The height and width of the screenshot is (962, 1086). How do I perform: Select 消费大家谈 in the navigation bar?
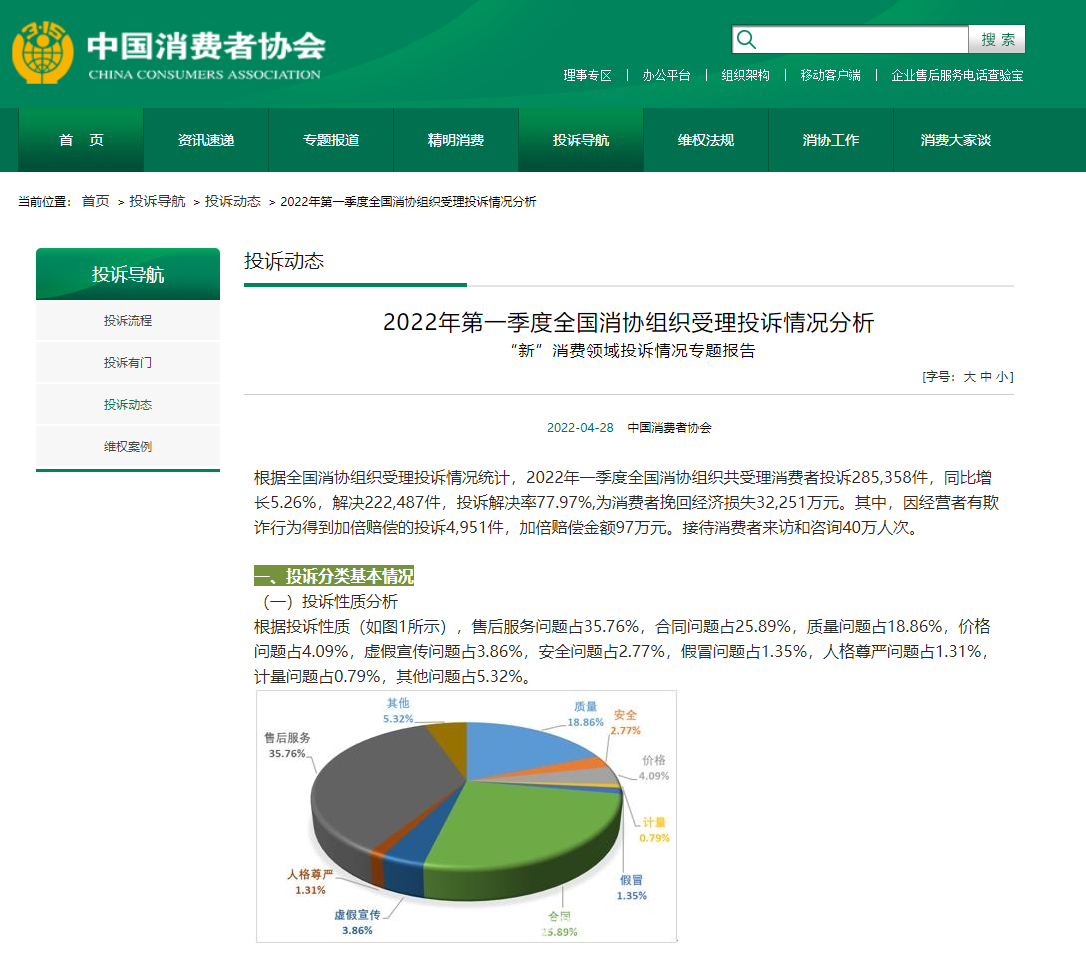pyautogui.click(x=956, y=140)
